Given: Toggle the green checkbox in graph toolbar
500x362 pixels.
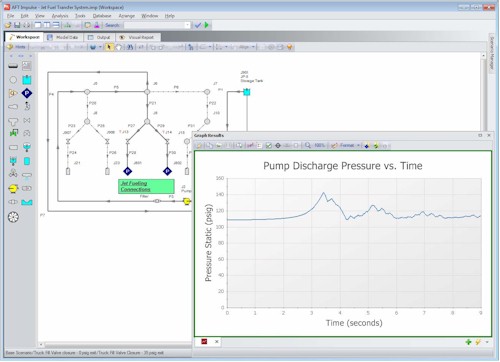Looking at the screenshot, I should [269, 145].
